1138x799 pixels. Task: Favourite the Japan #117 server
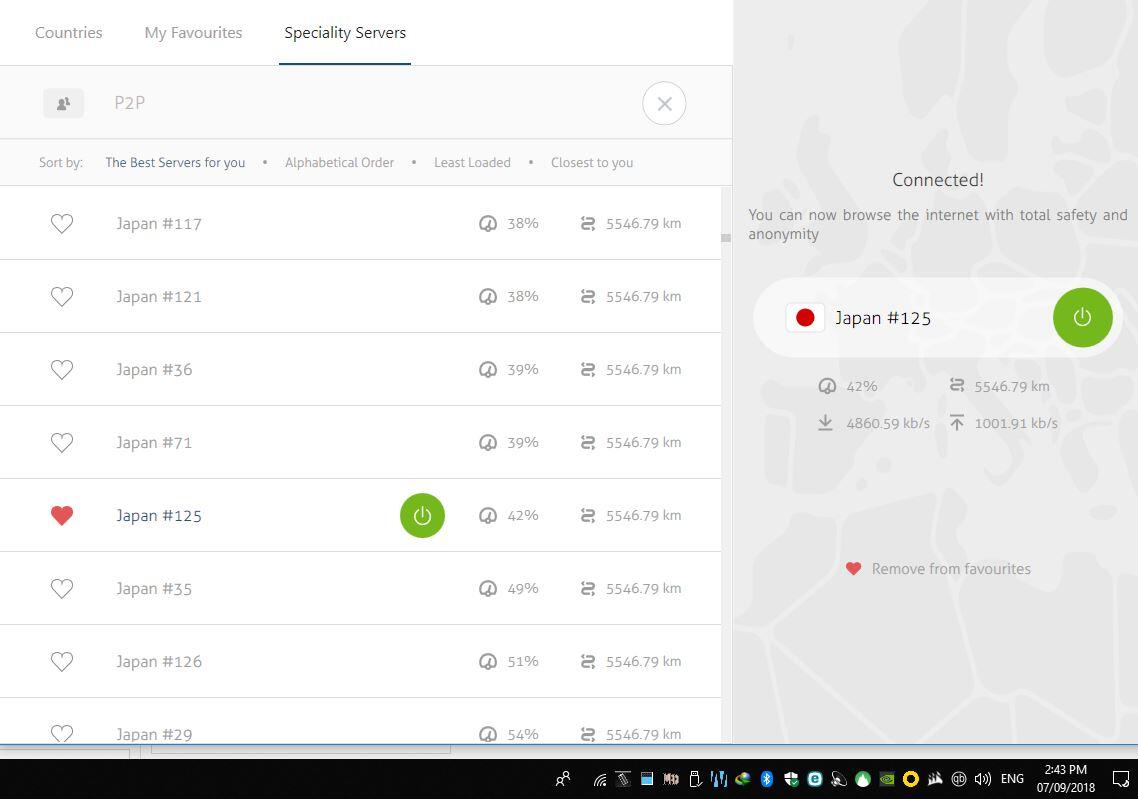coord(62,223)
